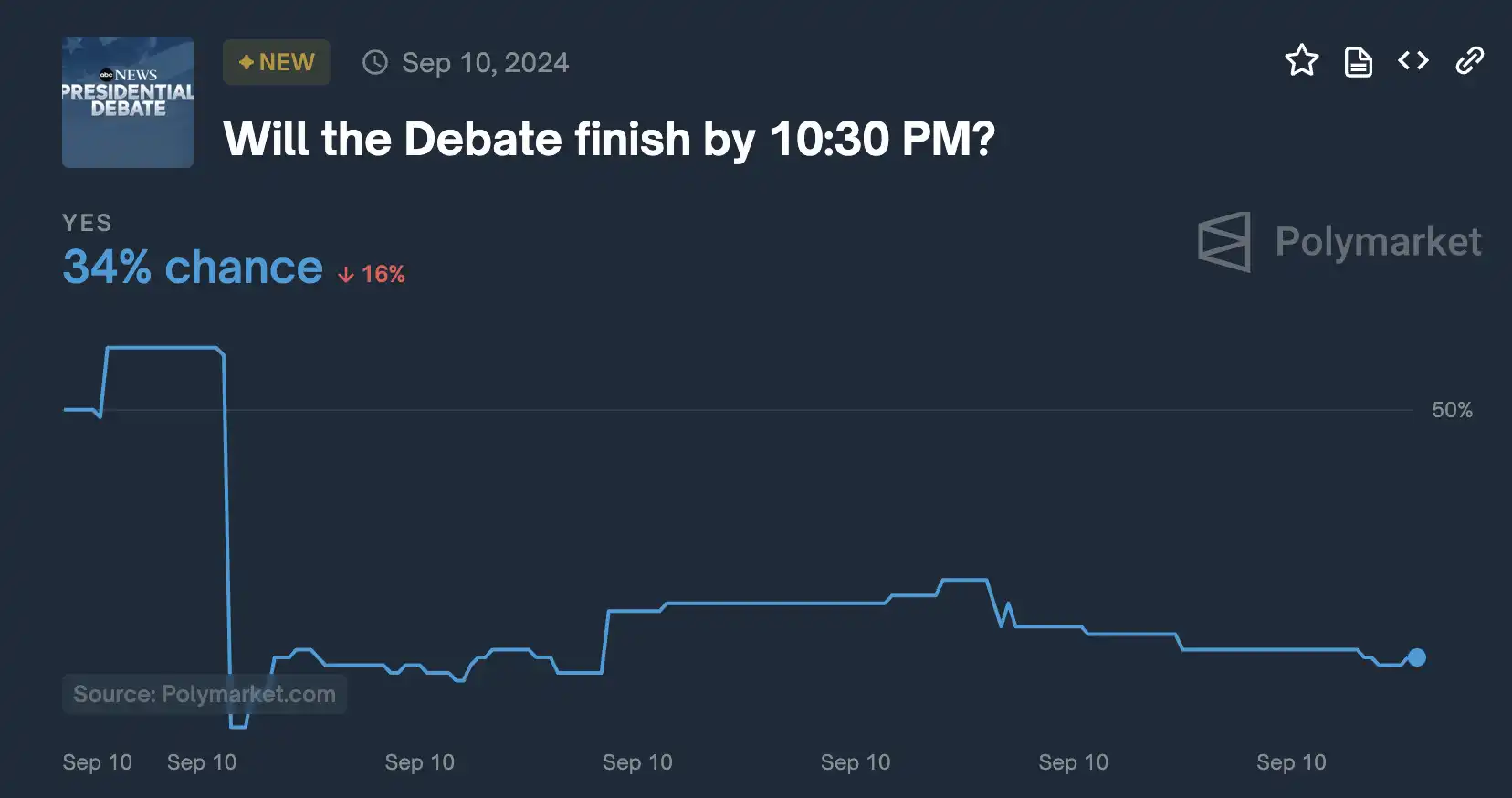Open the "Will the Debate finish" title
This screenshot has height=798, width=1512.
point(608,139)
